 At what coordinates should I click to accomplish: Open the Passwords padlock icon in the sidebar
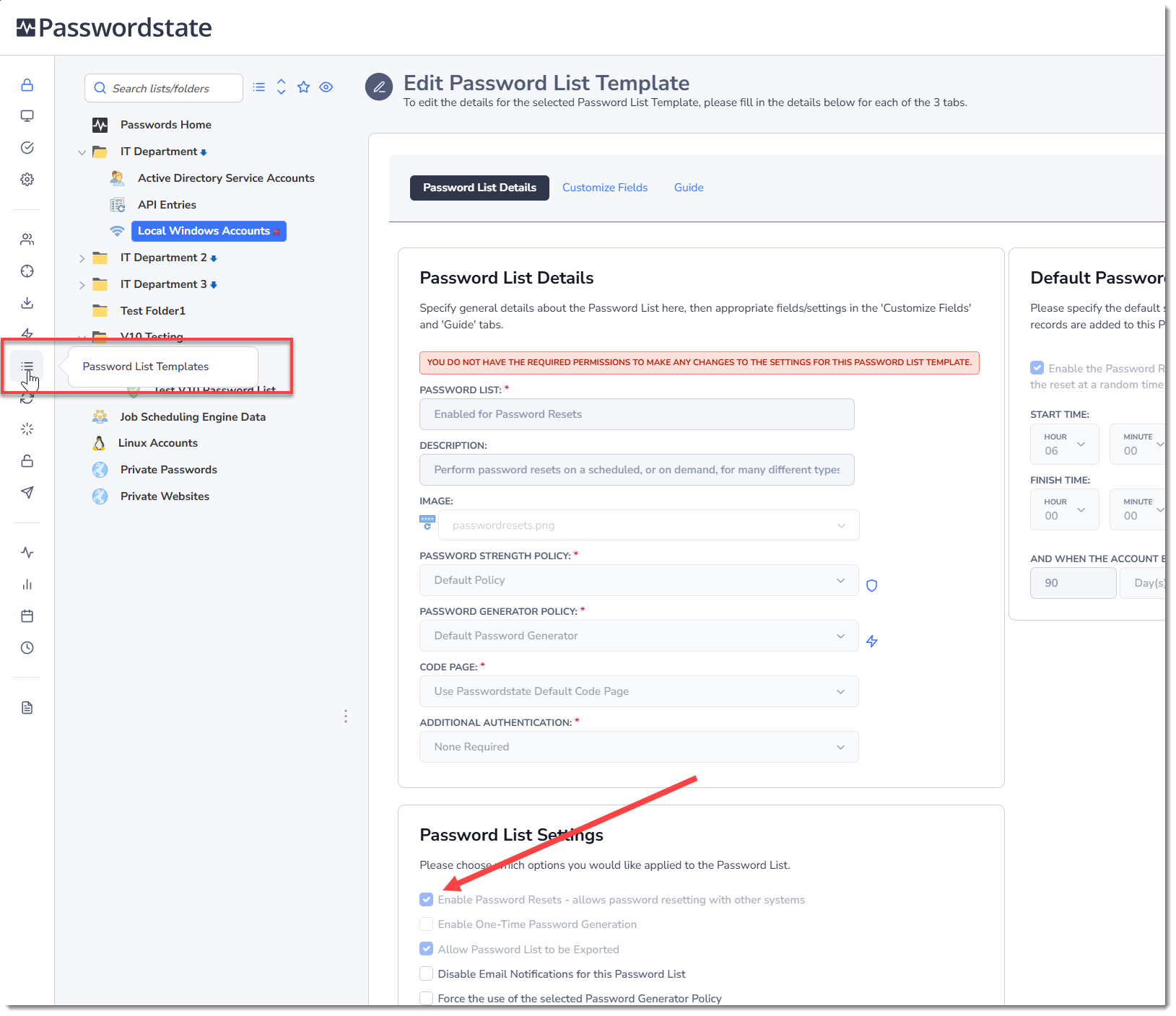(27, 85)
